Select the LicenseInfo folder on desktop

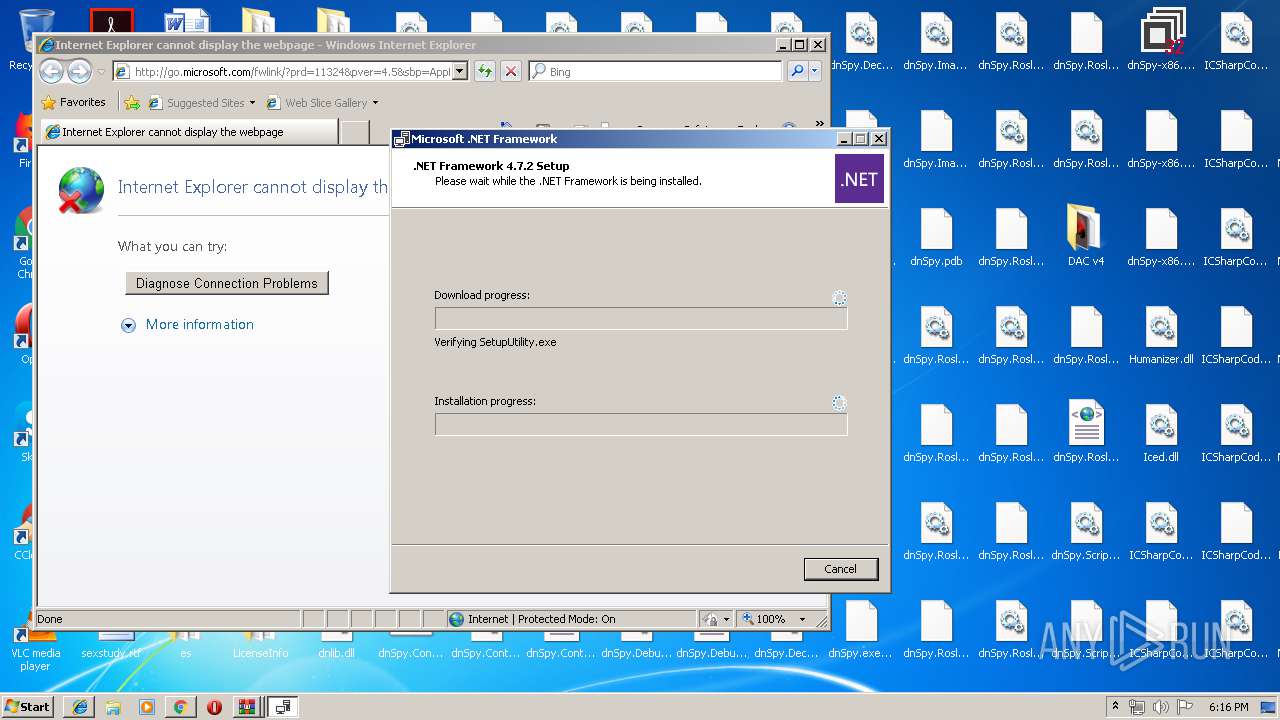(x=260, y=645)
